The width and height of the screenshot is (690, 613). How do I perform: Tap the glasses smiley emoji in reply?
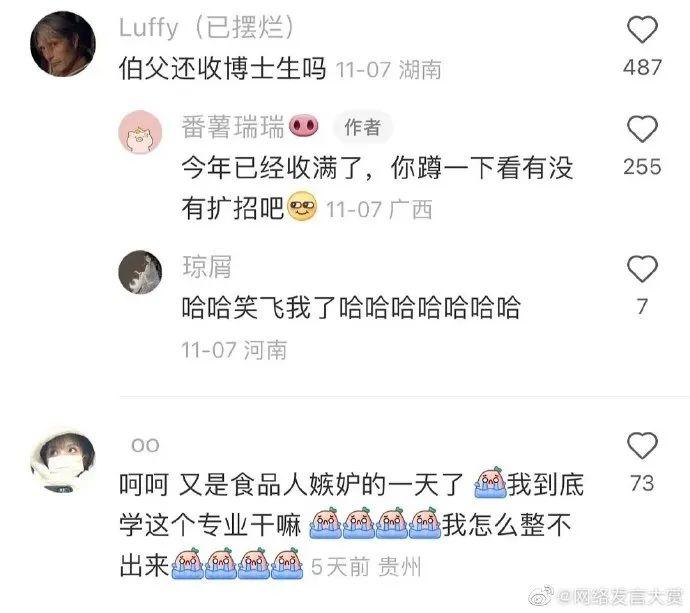302,206
